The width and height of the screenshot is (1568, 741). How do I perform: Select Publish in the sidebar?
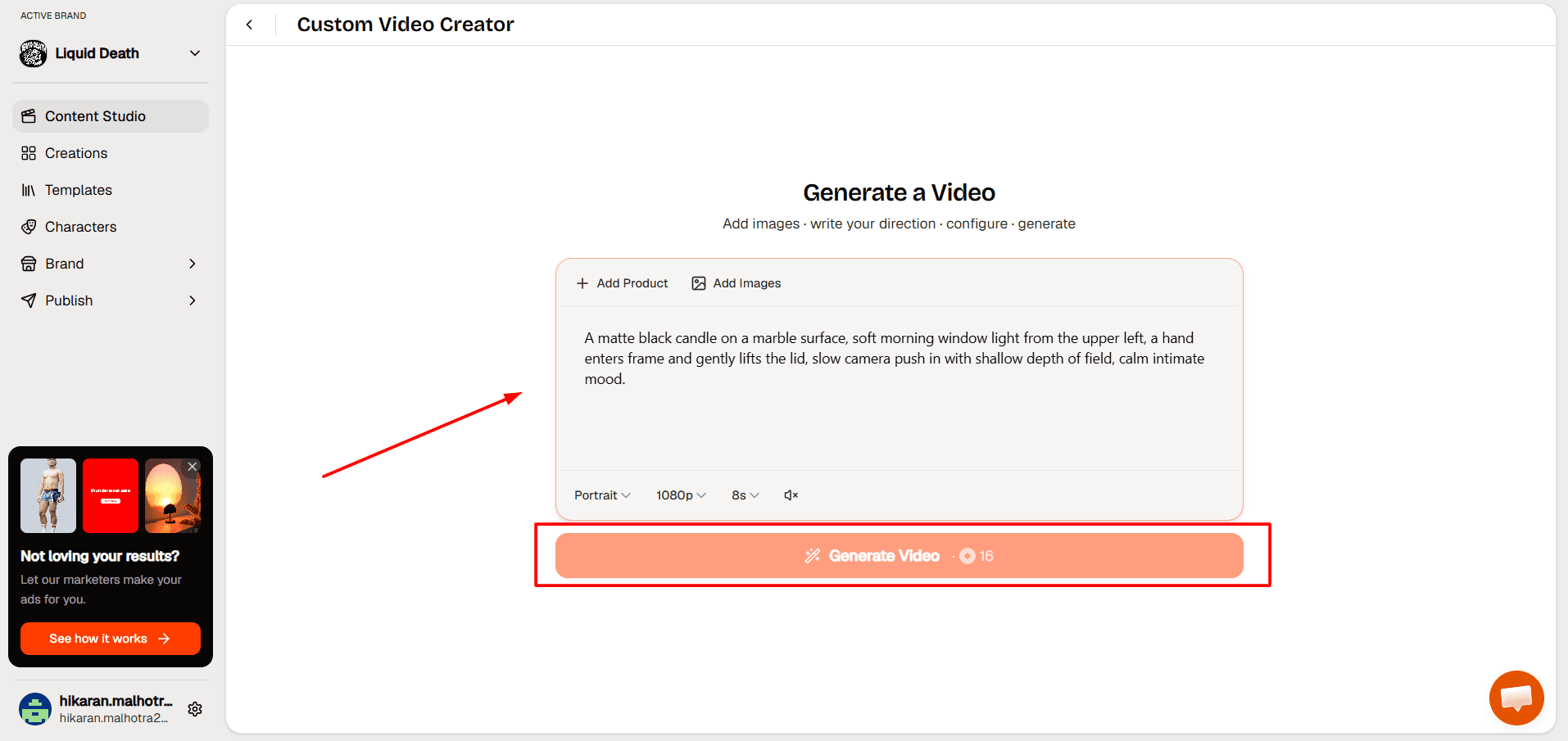click(x=111, y=300)
